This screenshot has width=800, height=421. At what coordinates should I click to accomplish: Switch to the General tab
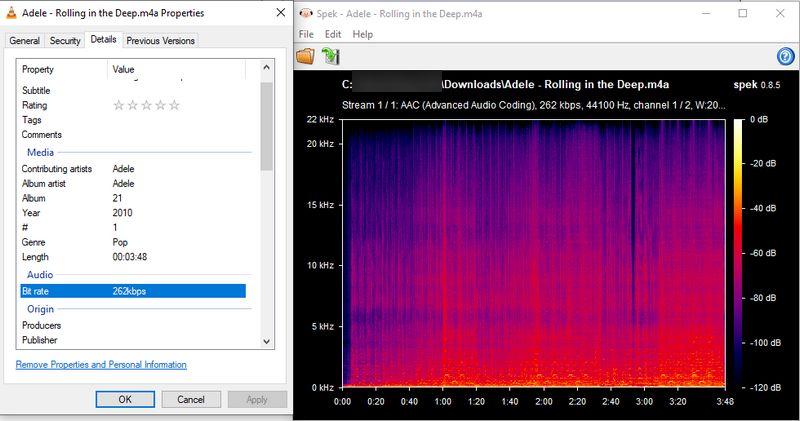(24, 41)
